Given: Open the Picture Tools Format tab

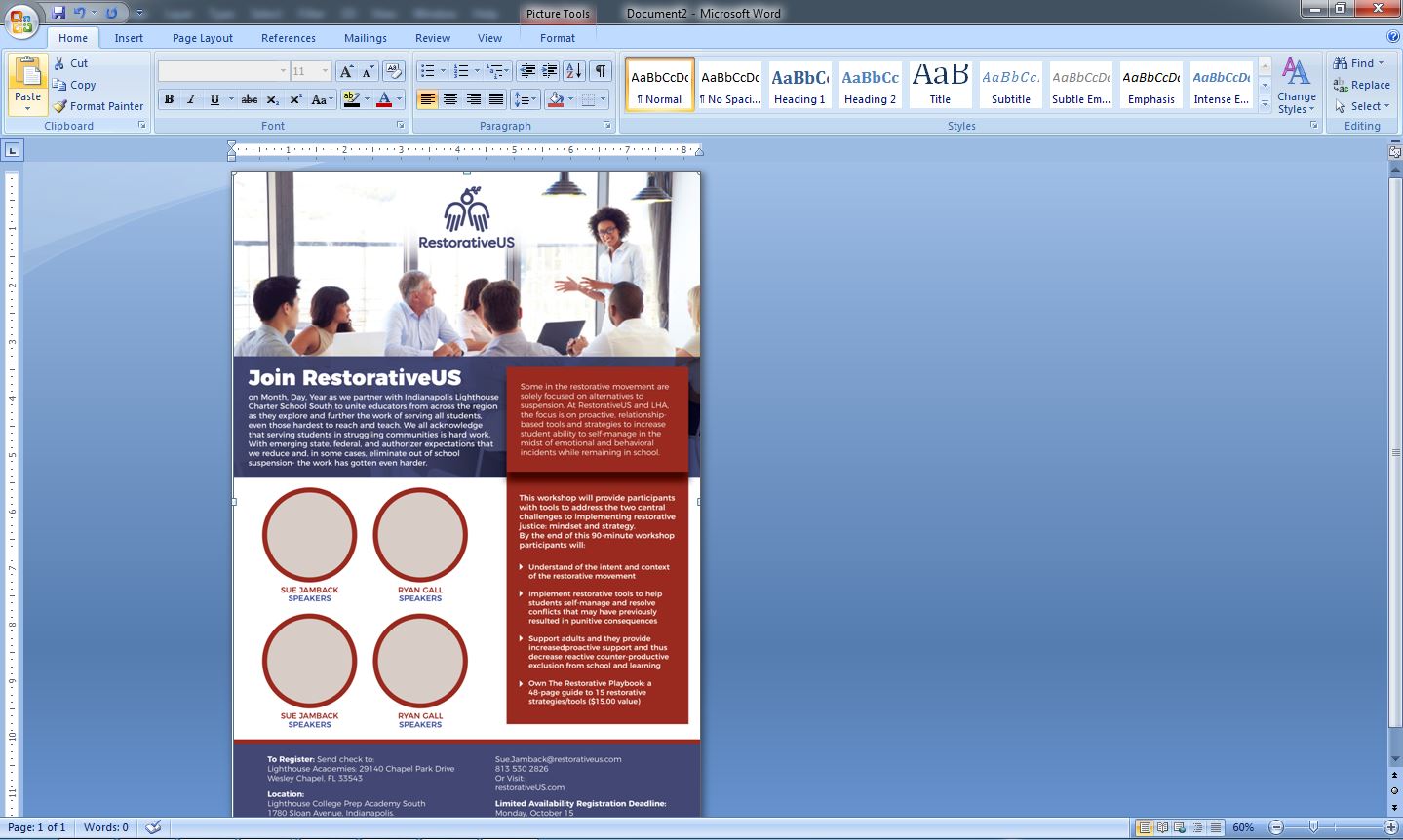Looking at the screenshot, I should tap(557, 37).
